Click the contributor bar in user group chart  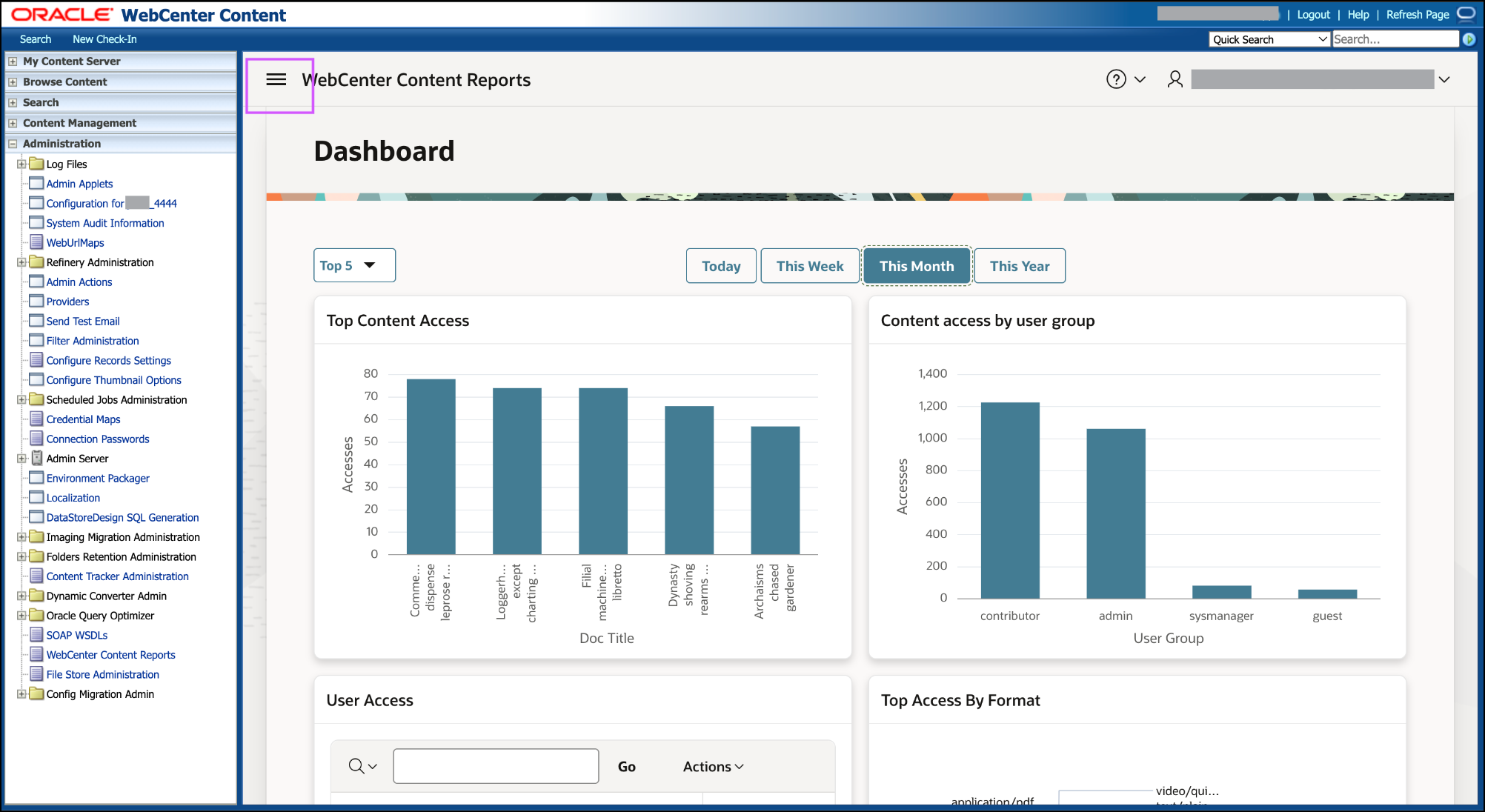[1010, 500]
